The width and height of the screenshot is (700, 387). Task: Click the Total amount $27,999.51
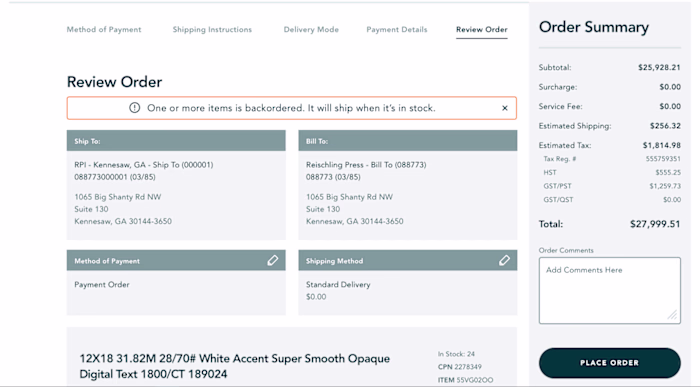(655, 224)
